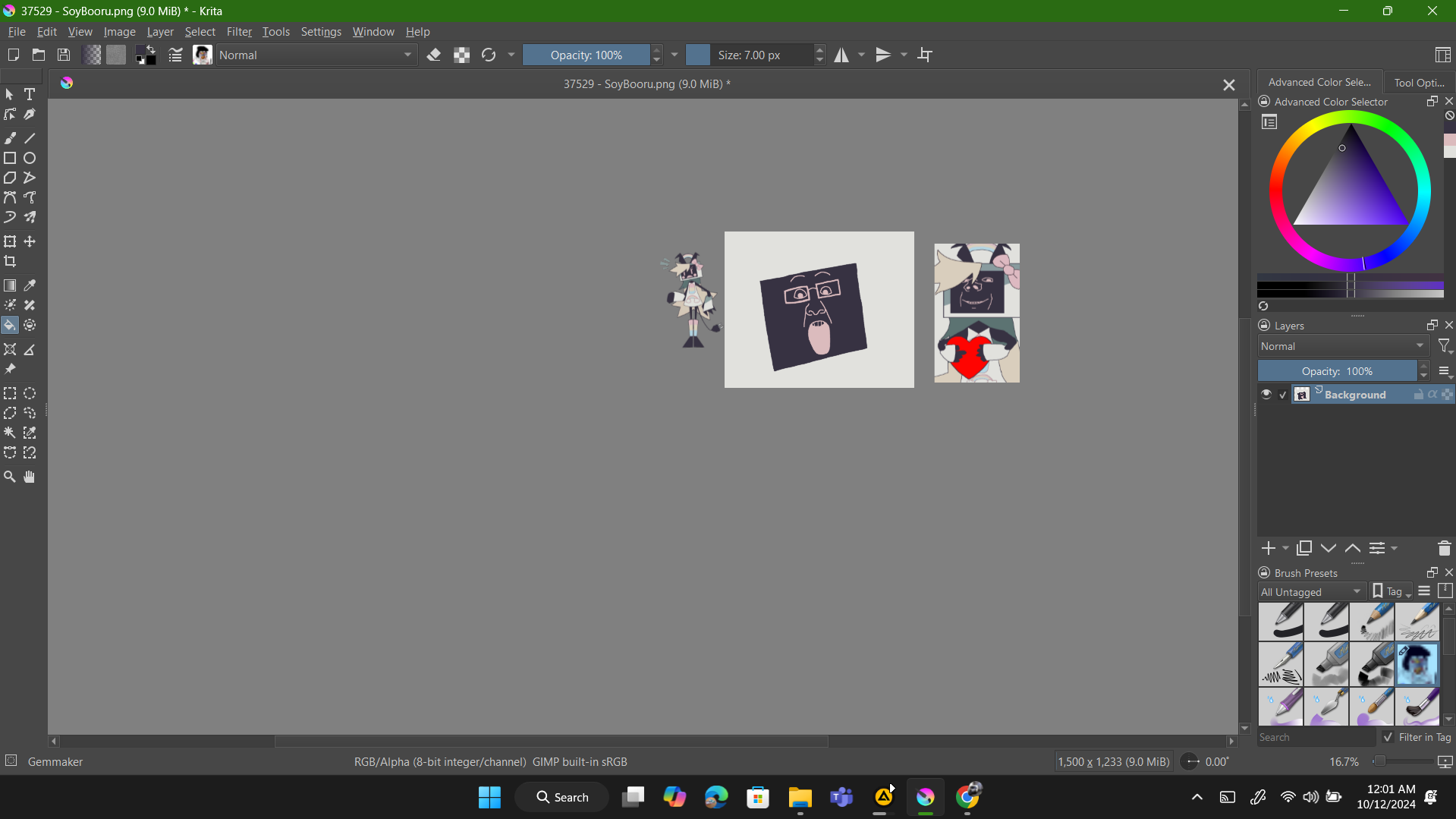Click the brush preset Search field

click(1316, 737)
